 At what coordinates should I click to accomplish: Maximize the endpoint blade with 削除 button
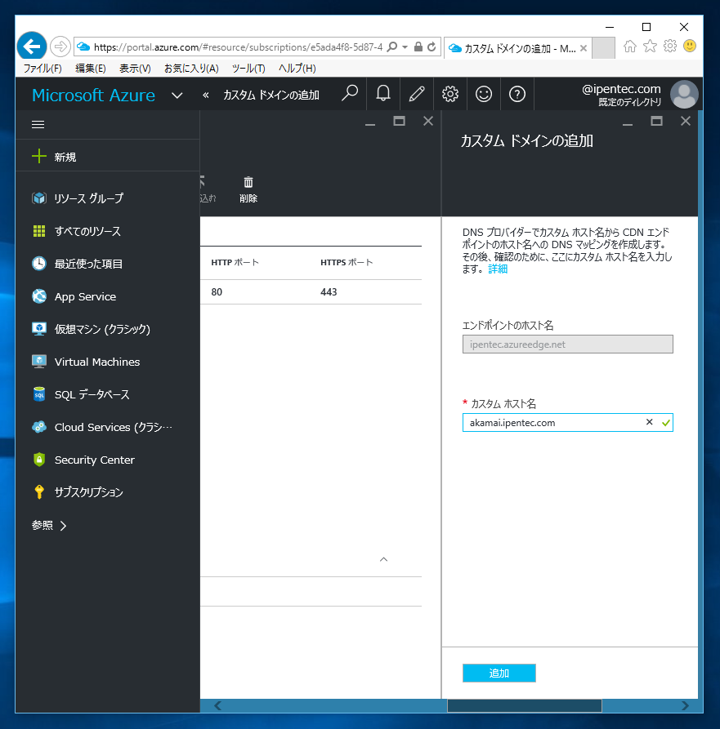(399, 121)
